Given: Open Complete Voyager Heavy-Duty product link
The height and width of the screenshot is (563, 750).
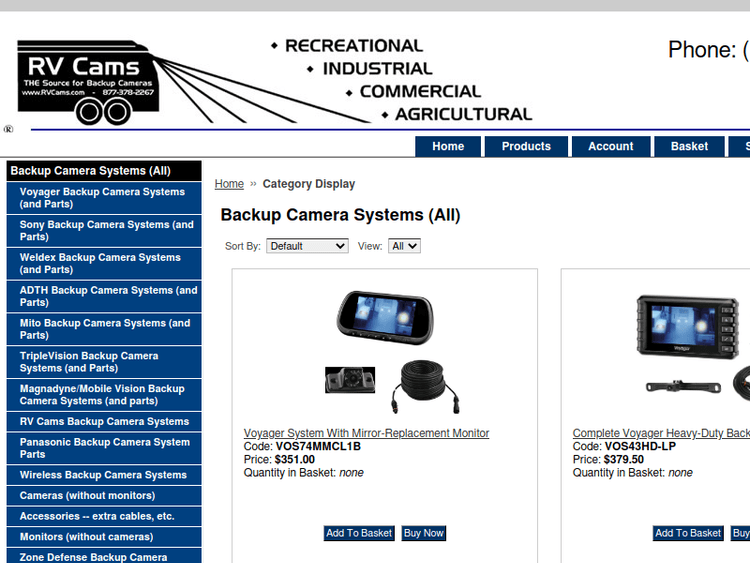Looking at the screenshot, I should [x=661, y=433].
